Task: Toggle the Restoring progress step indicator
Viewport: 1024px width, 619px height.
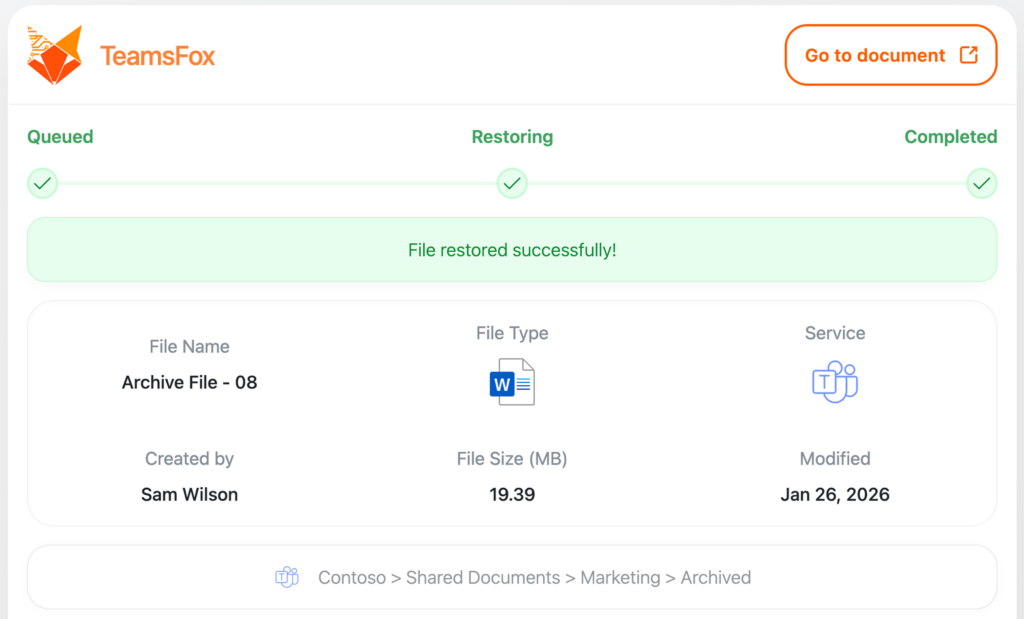Action: pos(512,183)
